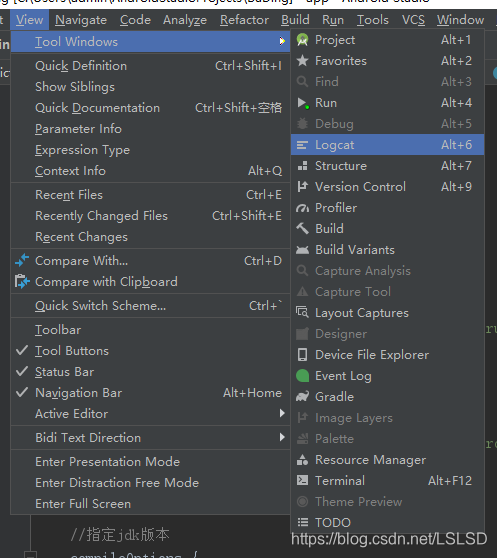Viewport: 497px width, 558px height.
Task: Click the Favorites star icon
Action: [302, 61]
